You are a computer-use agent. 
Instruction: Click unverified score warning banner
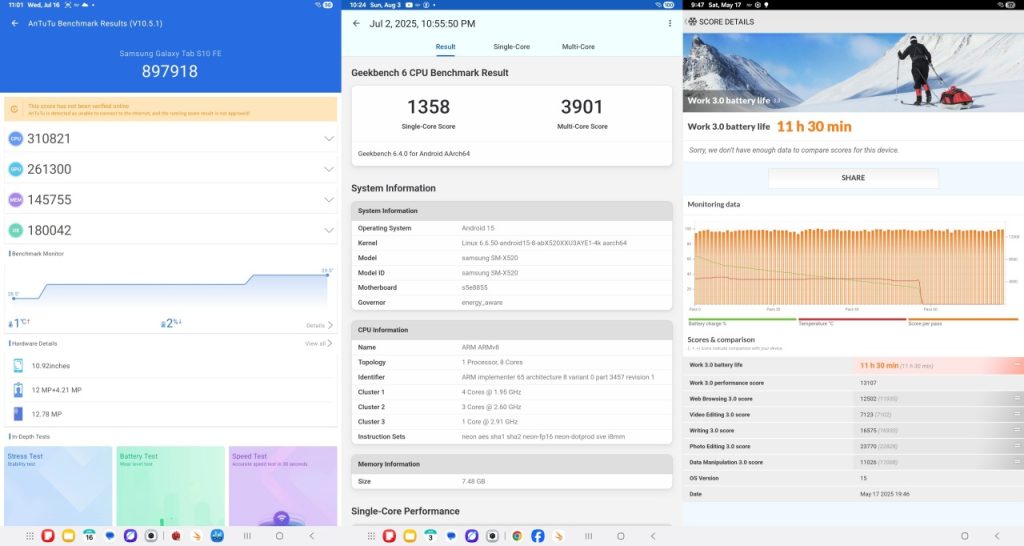[x=170, y=109]
